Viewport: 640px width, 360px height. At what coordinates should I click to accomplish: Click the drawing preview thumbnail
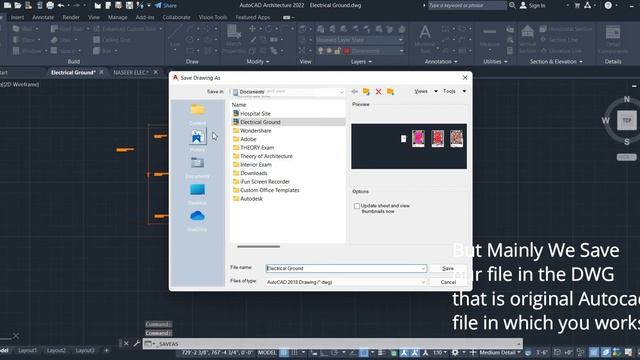pos(409,146)
